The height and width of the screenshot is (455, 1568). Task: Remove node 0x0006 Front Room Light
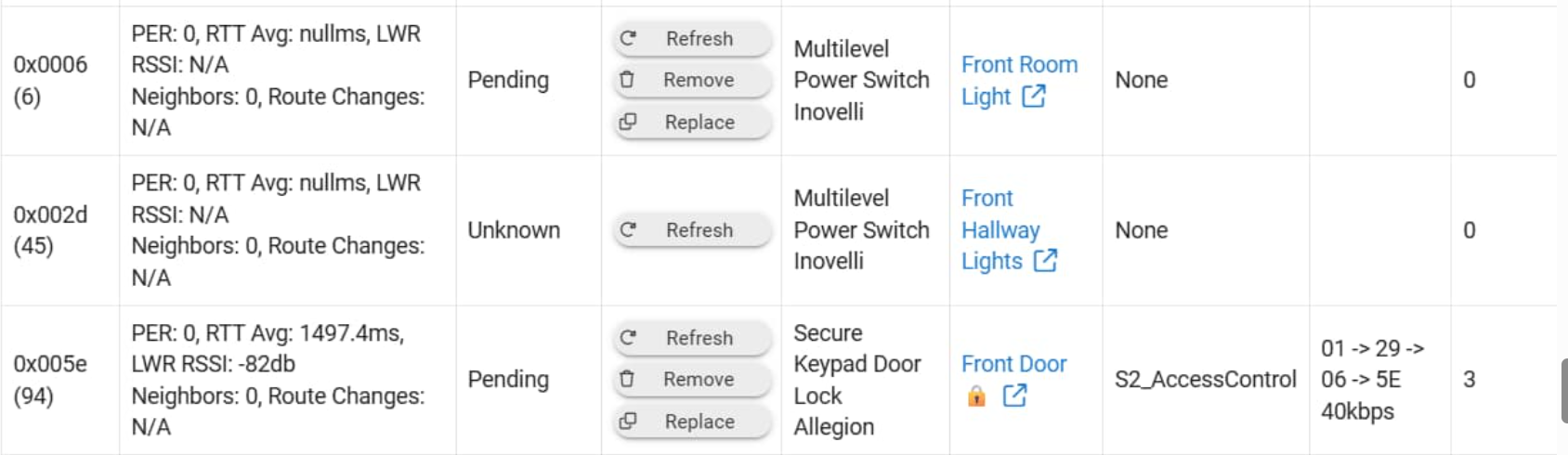coord(692,81)
